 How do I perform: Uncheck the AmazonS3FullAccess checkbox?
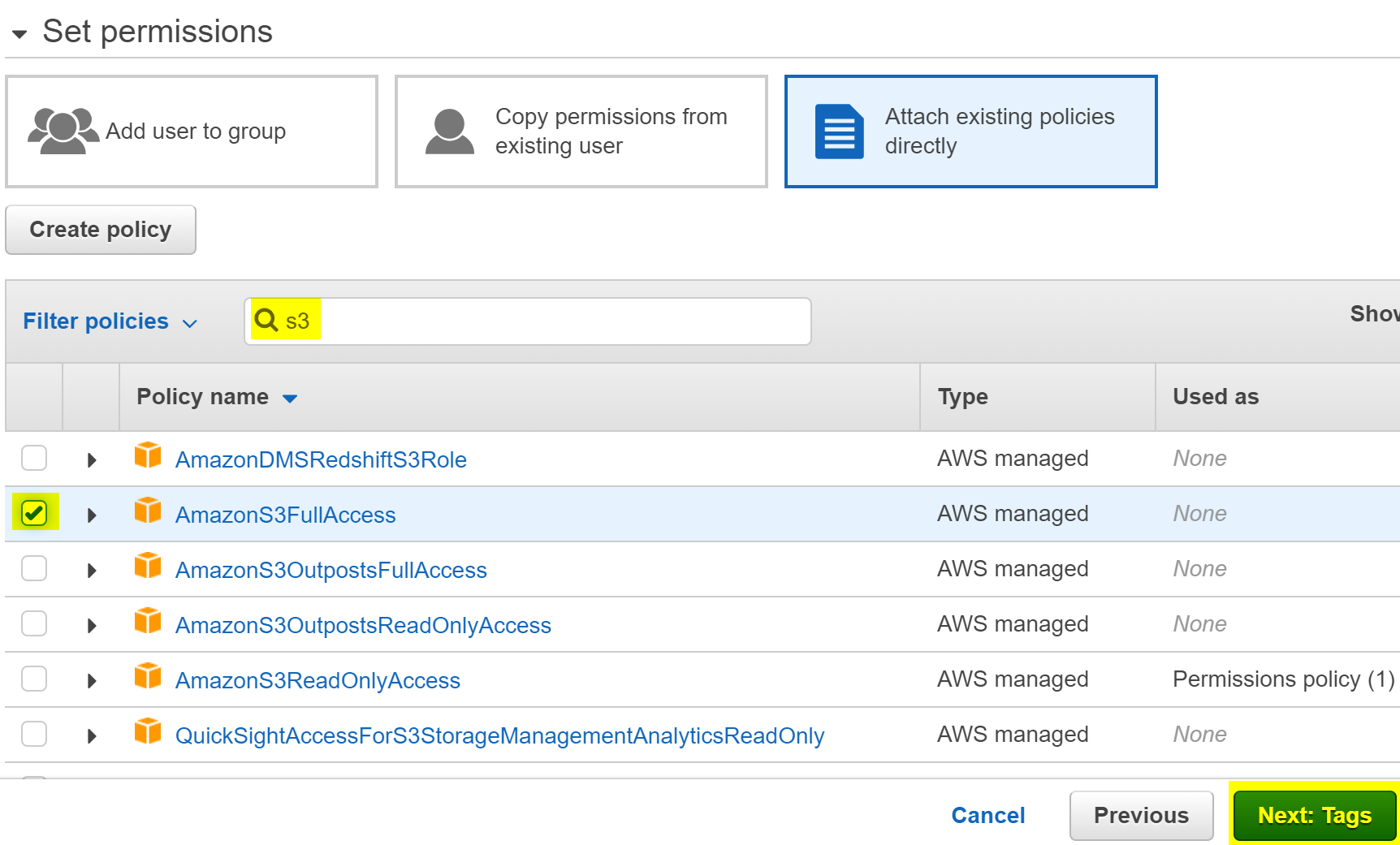pyautogui.click(x=34, y=513)
